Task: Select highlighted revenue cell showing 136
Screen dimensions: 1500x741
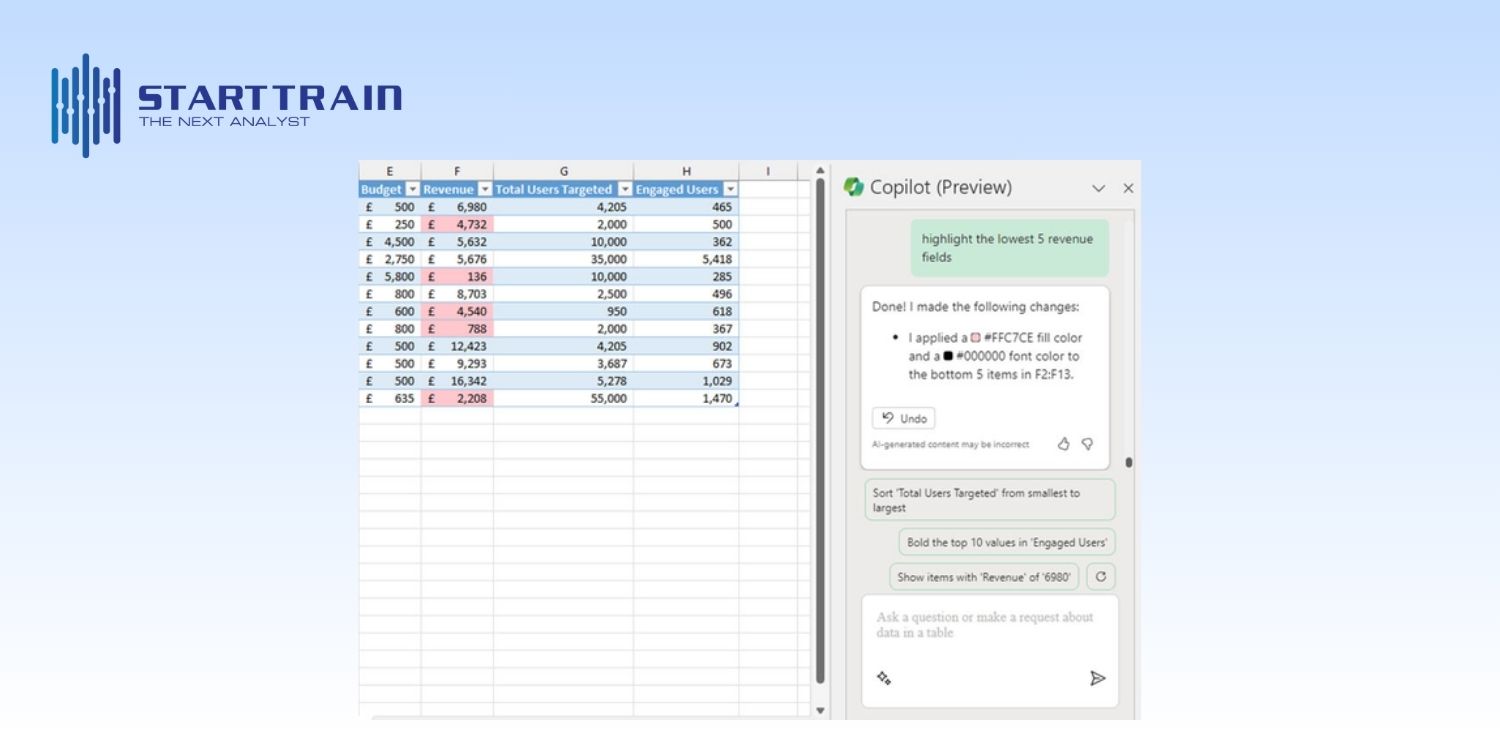Action: pos(457,277)
